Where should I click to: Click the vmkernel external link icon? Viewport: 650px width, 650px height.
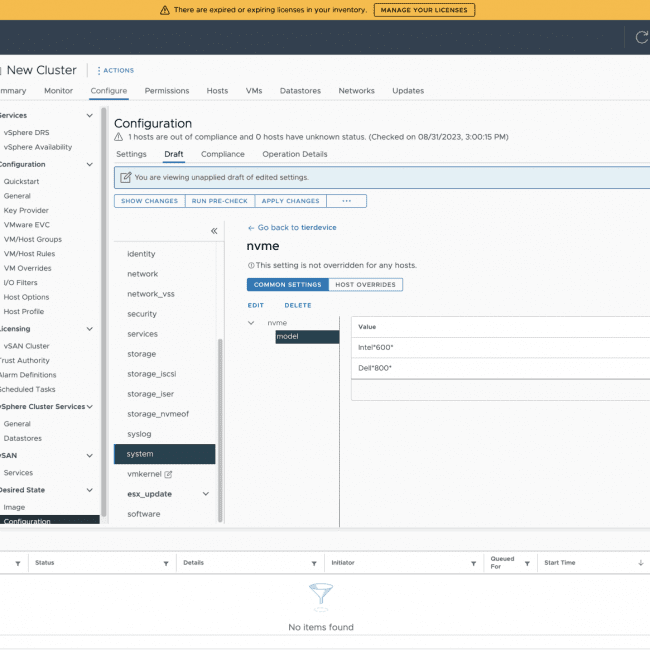pos(168,474)
